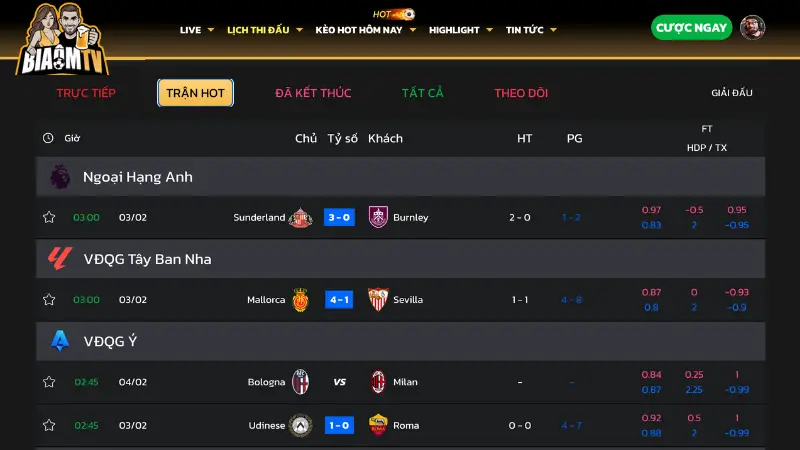Click the Mallorca team crest

300,299
